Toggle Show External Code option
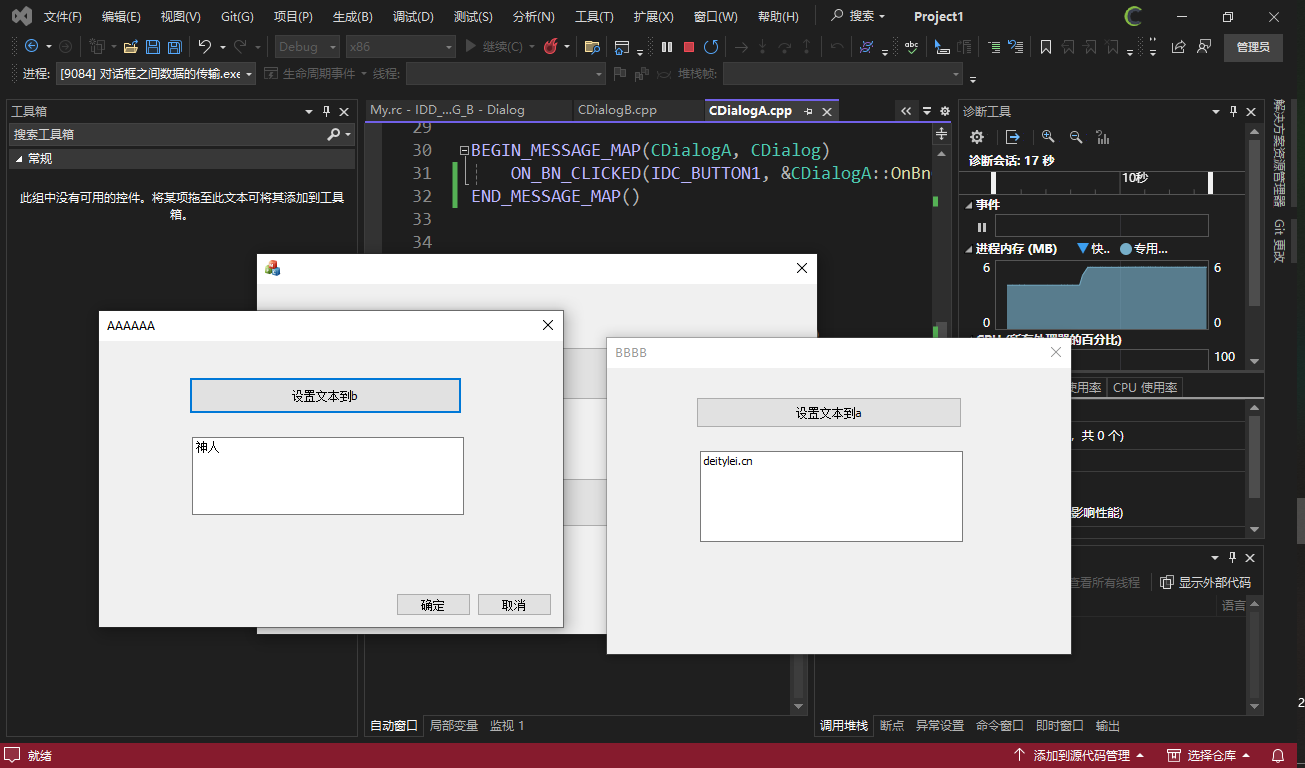 click(x=1205, y=582)
